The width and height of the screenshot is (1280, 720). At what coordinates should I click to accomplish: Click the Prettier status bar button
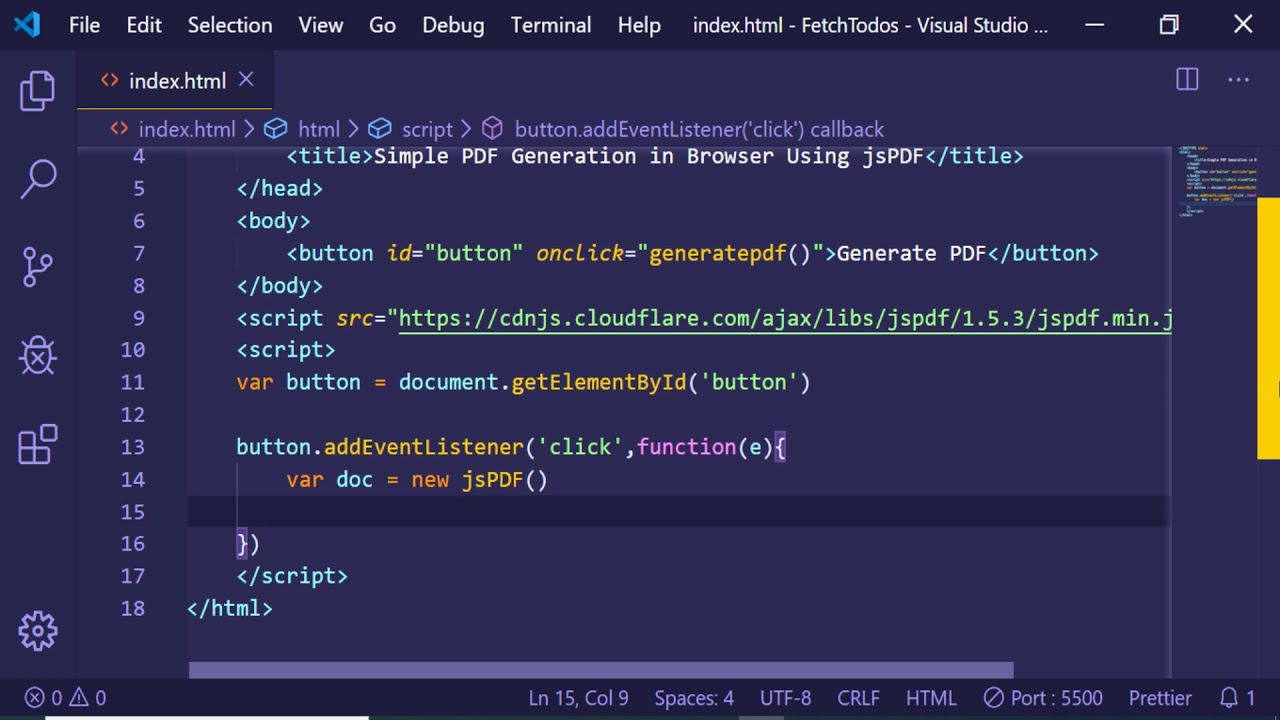[x=1160, y=698]
